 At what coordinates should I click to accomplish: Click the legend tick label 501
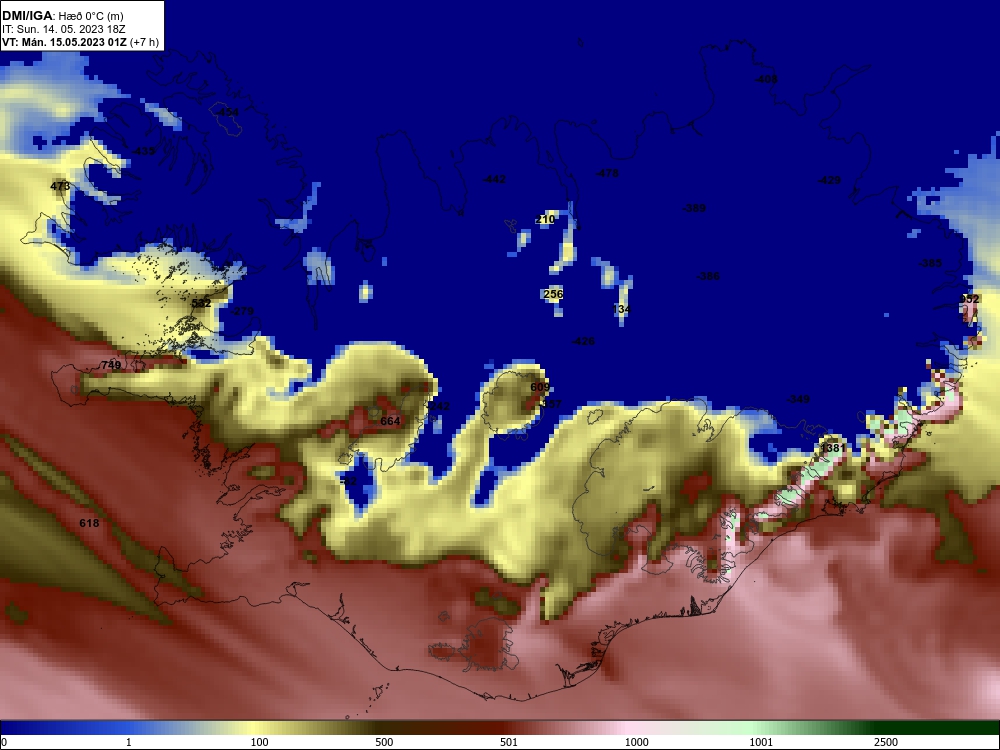508,742
